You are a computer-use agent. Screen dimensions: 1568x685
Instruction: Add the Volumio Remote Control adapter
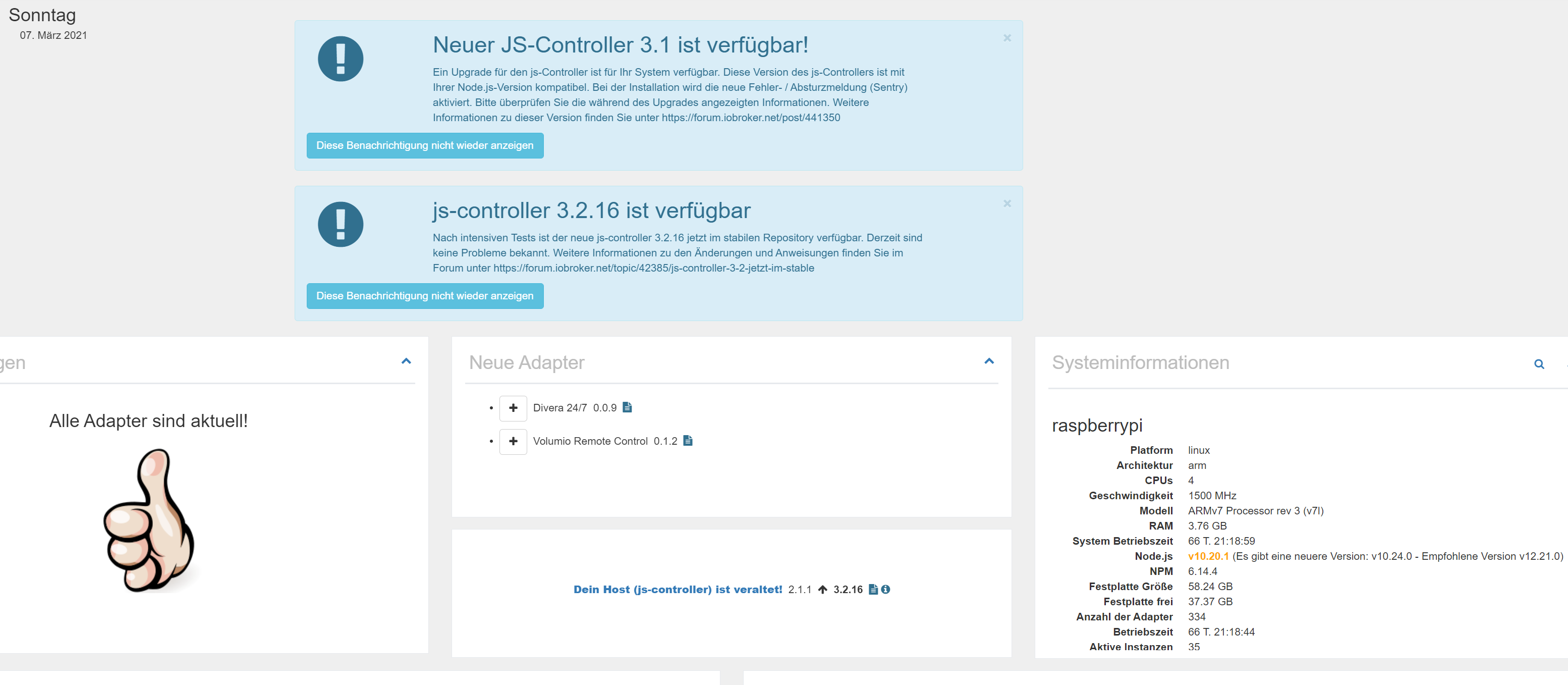click(x=513, y=441)
